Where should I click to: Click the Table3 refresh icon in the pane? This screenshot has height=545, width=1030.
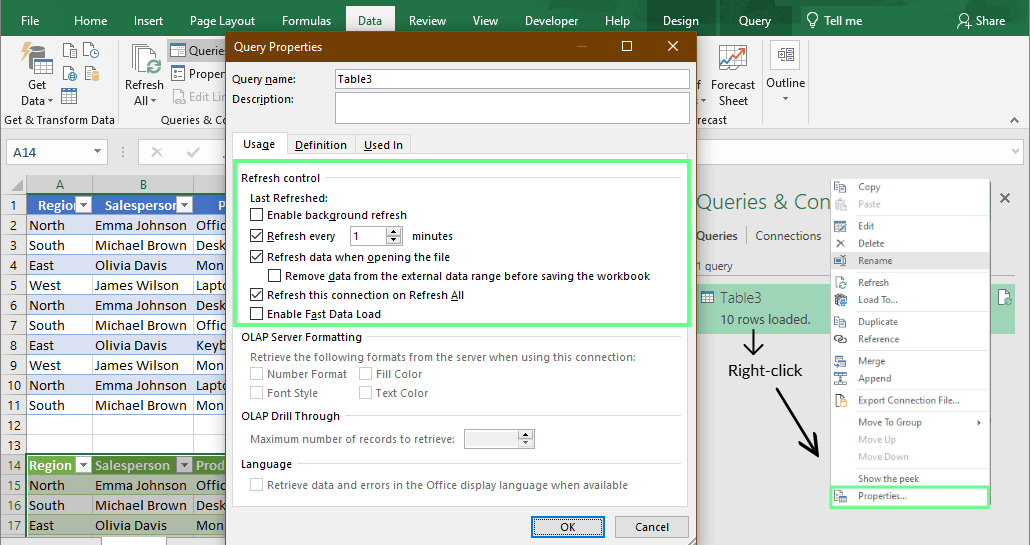pos(1003,297)
